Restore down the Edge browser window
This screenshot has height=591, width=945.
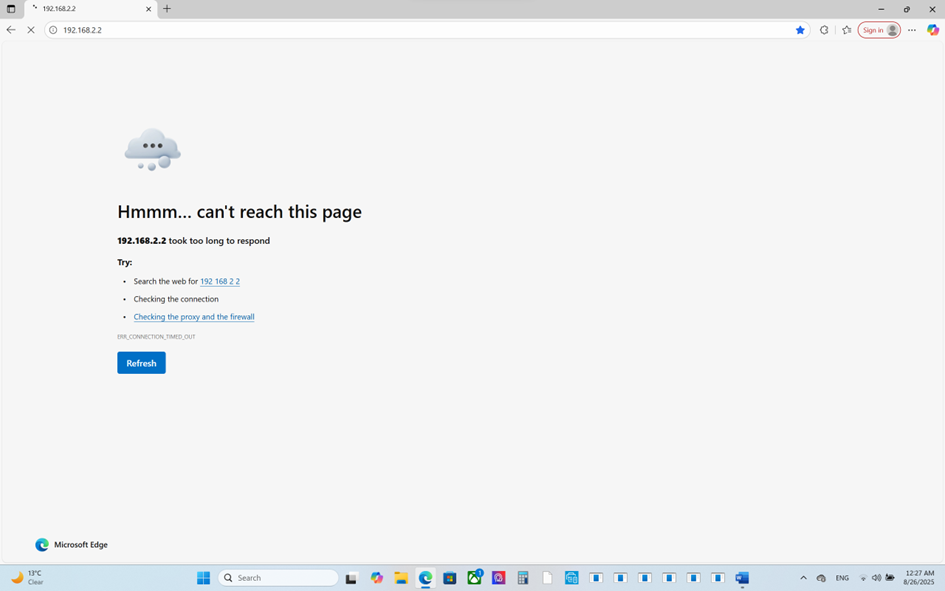906,9
